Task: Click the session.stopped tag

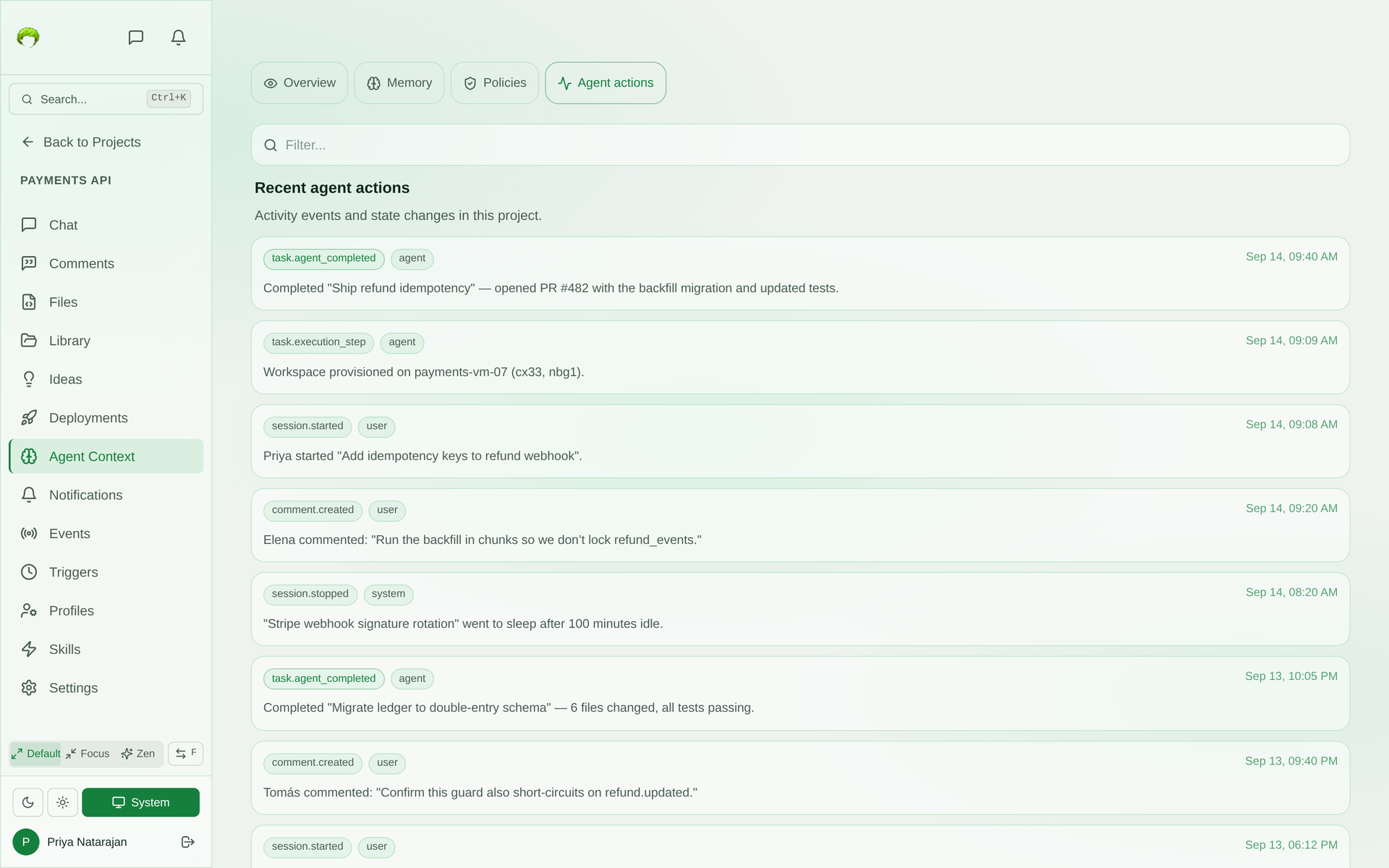Action: [310, 594]
